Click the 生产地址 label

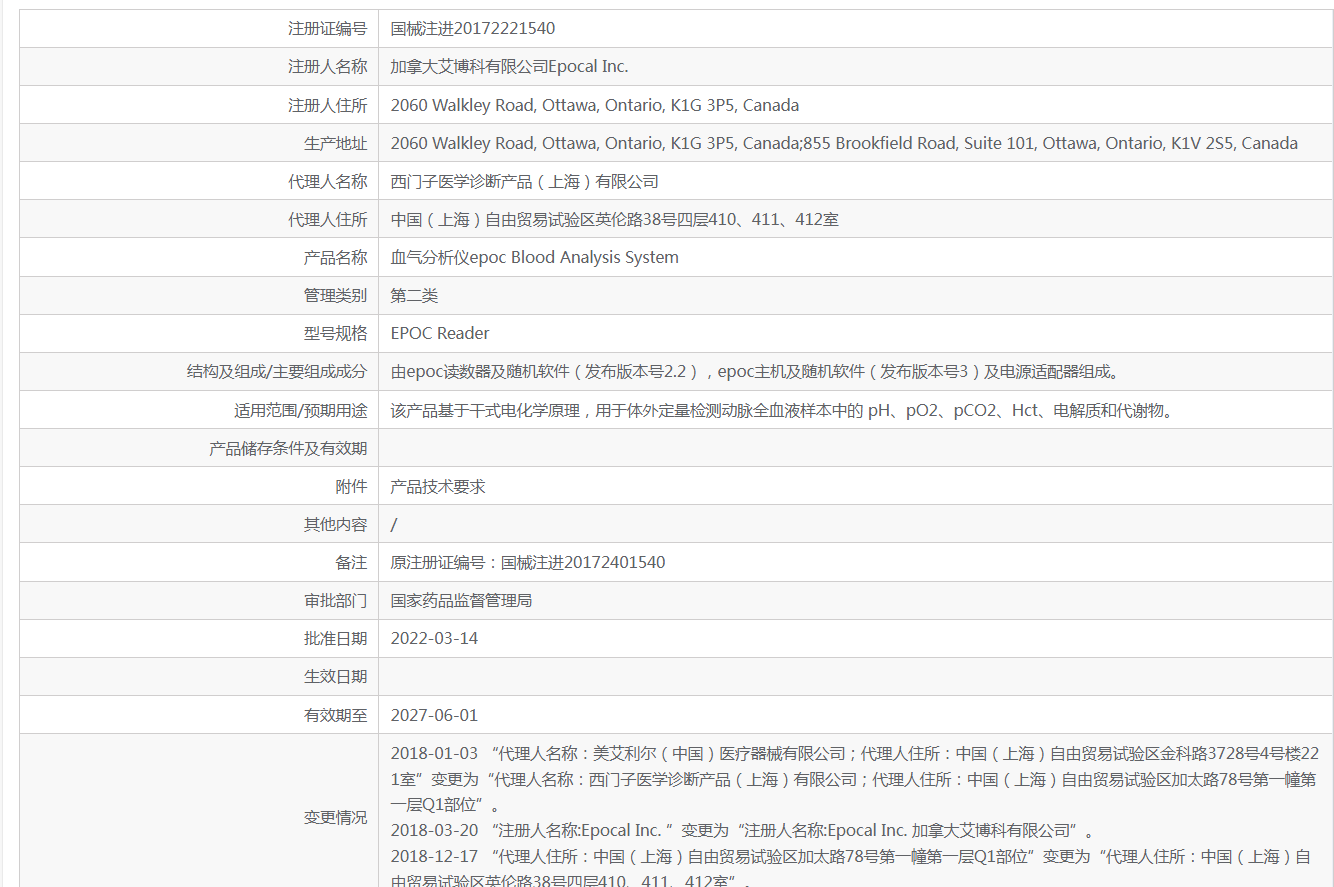(335, 143)
